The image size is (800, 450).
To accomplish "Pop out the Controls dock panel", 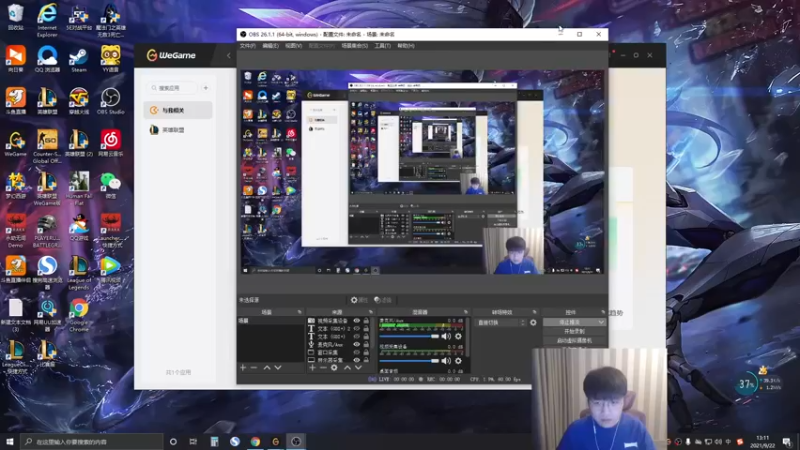I will click(x=603, y=312).
